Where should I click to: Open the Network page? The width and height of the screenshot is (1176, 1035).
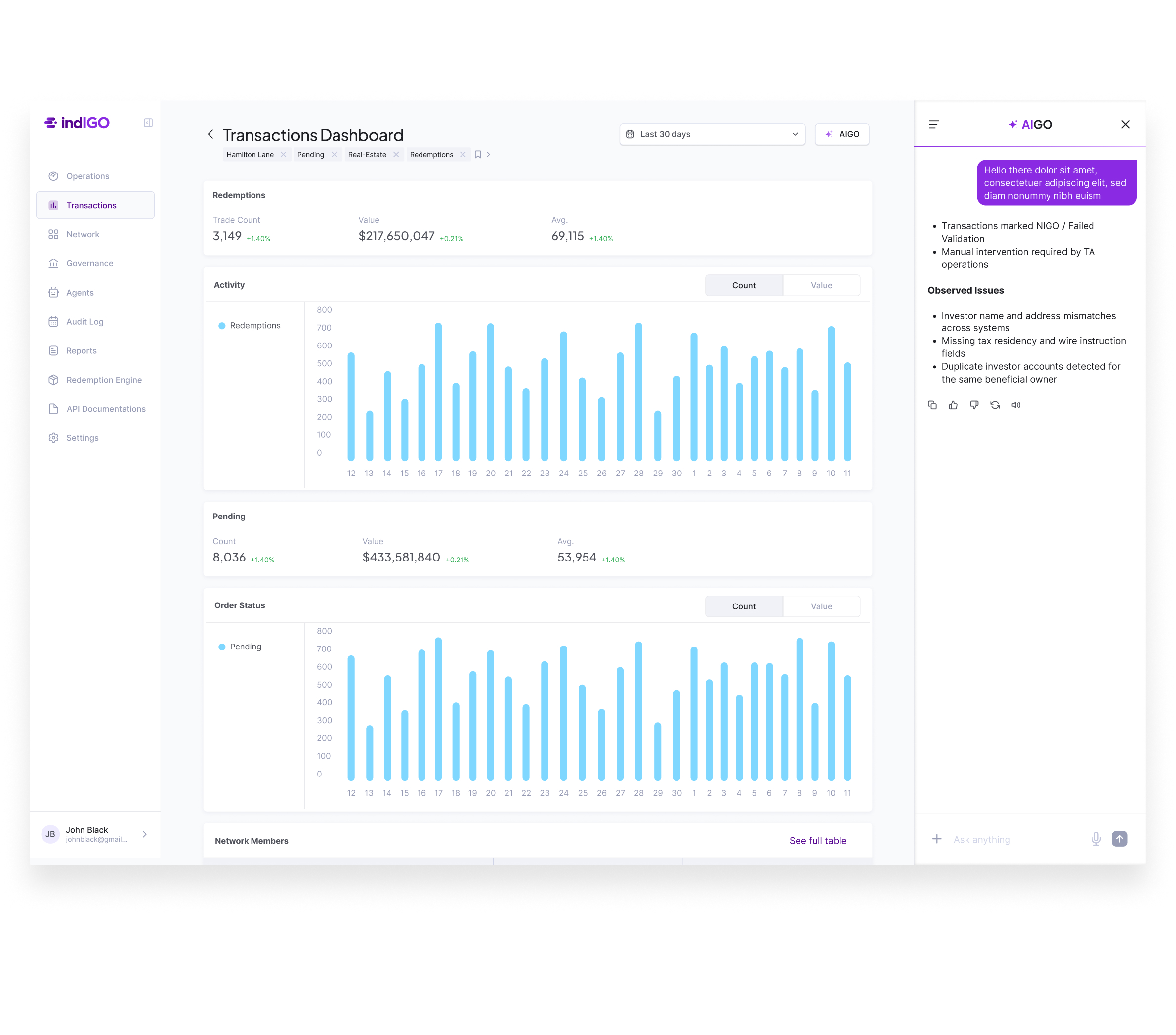pos(95,234)
